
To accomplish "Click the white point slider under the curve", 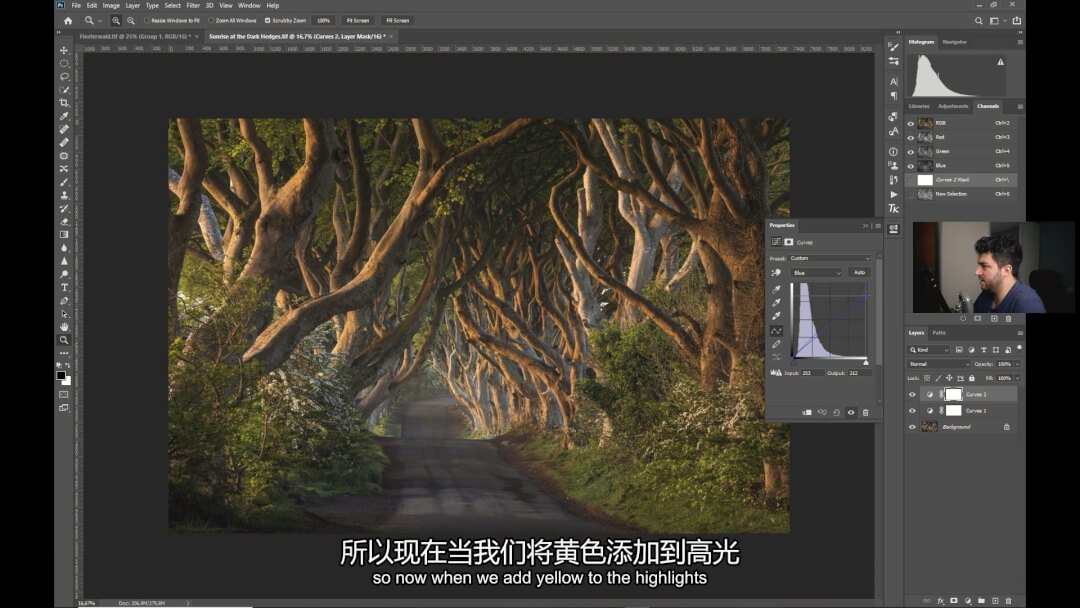I will [866, 362].
